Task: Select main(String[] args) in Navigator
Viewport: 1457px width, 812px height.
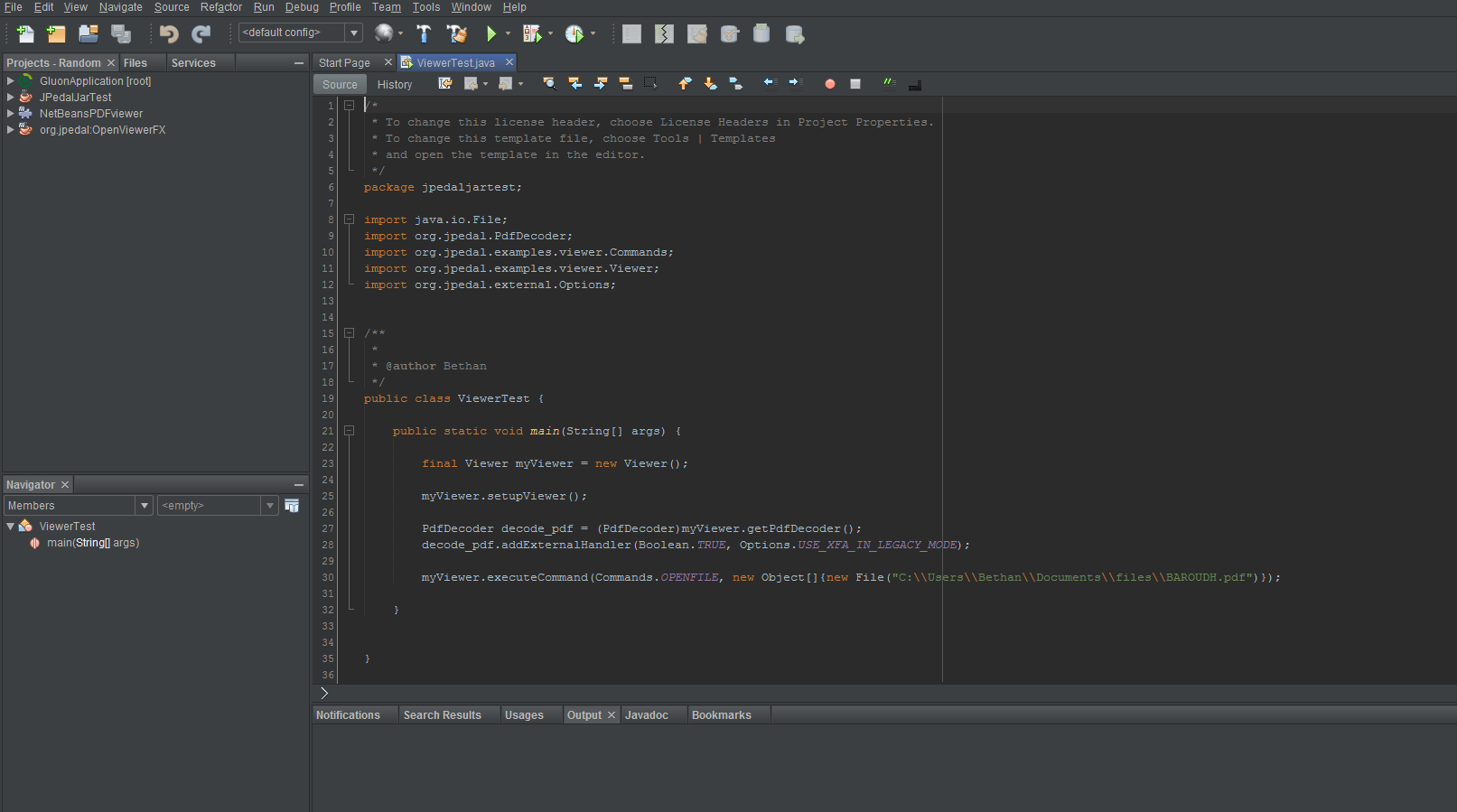Action: (x=93, y=543)
